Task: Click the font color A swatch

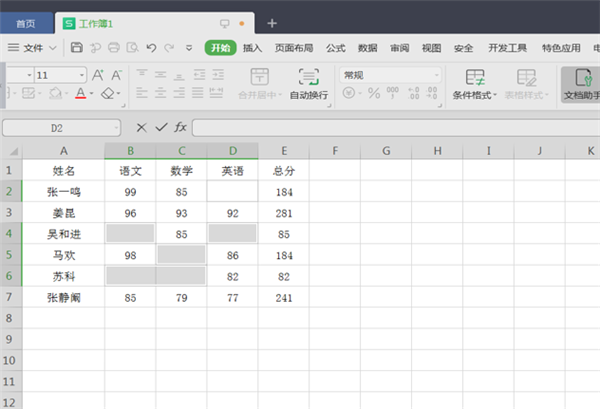Action: pos(81,94)
